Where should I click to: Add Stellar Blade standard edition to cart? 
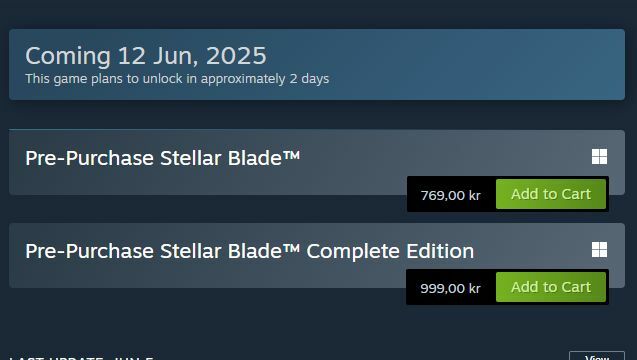(550, 194)
